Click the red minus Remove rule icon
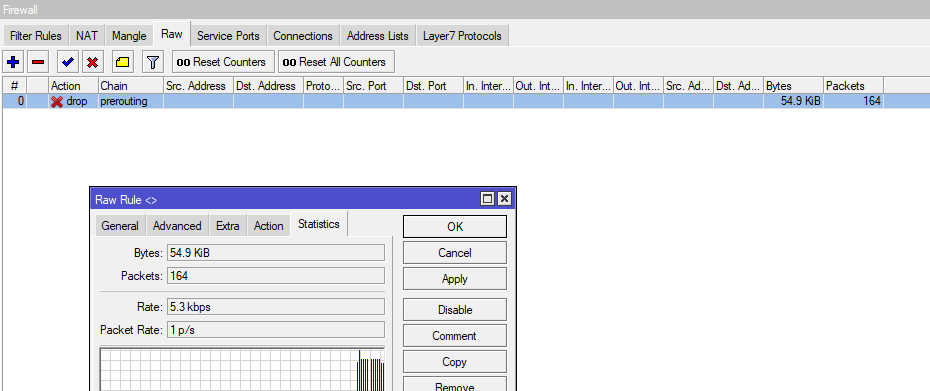 click(x=38, y=62)
